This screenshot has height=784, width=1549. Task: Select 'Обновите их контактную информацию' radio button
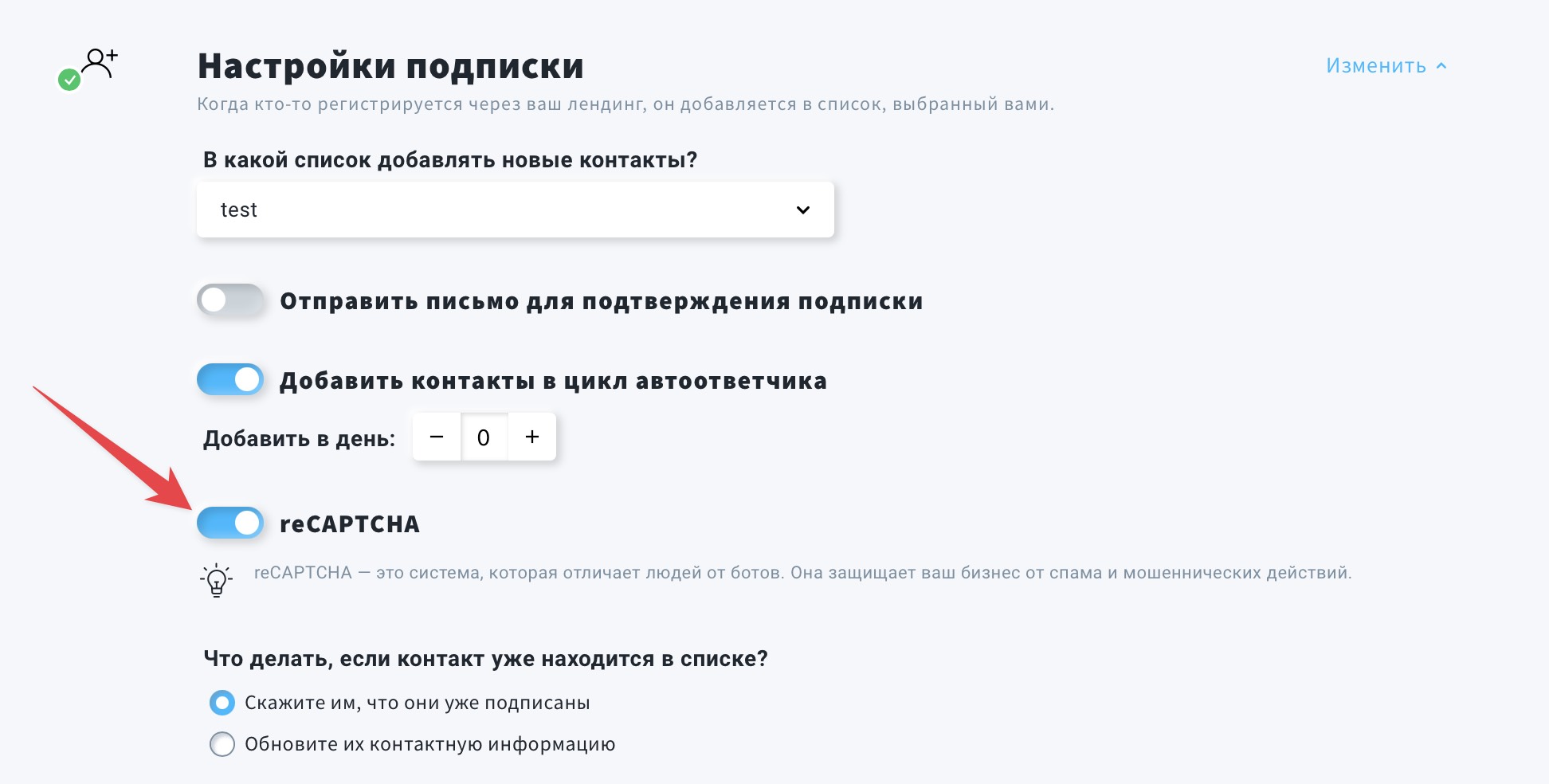[222, 744]
